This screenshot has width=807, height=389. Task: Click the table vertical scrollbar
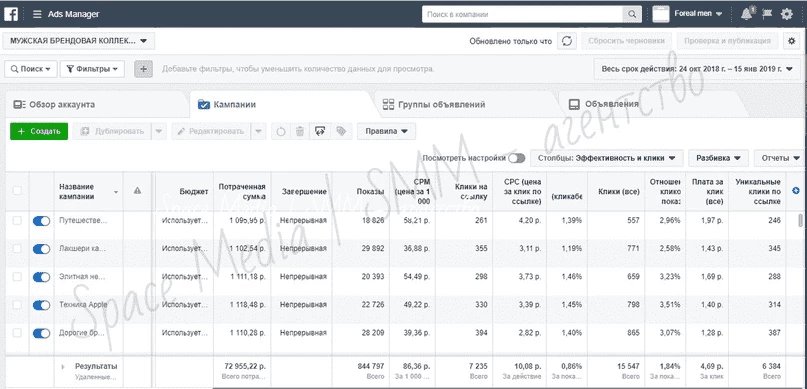click(800, 220)
